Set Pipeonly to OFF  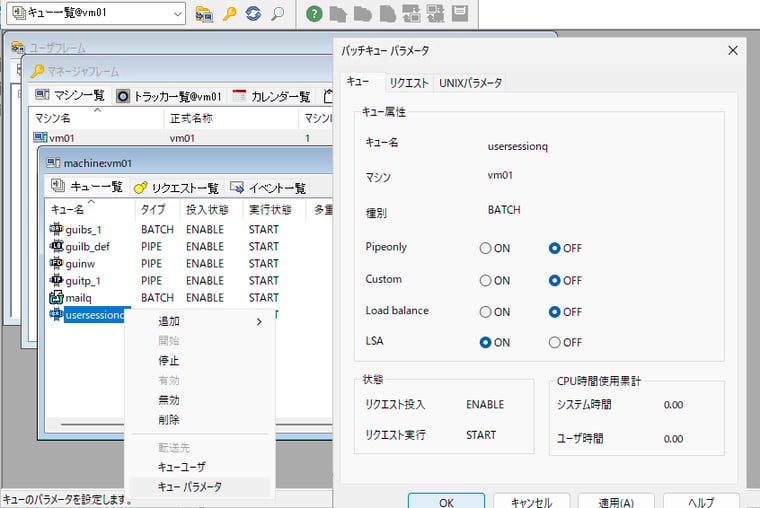pyautogui.click(x=554, y=248)
